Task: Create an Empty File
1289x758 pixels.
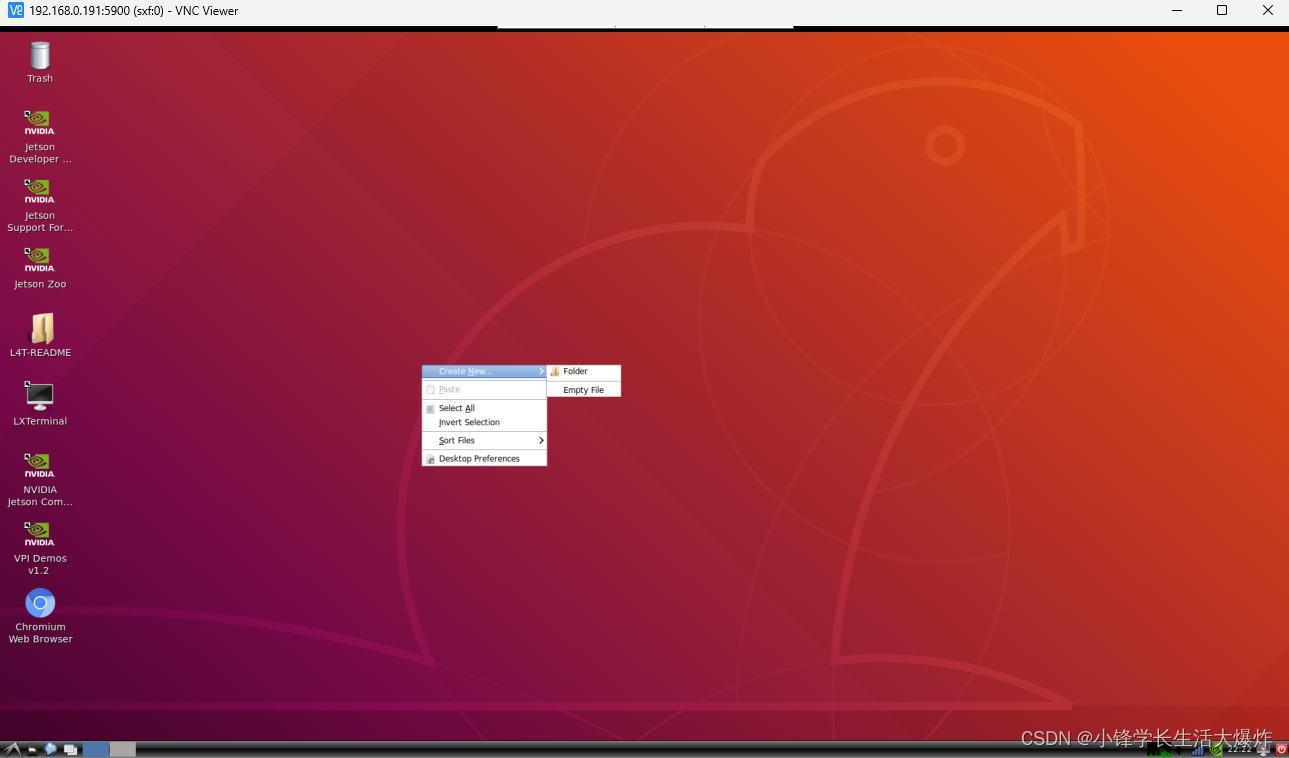Action: click(583, 389)
